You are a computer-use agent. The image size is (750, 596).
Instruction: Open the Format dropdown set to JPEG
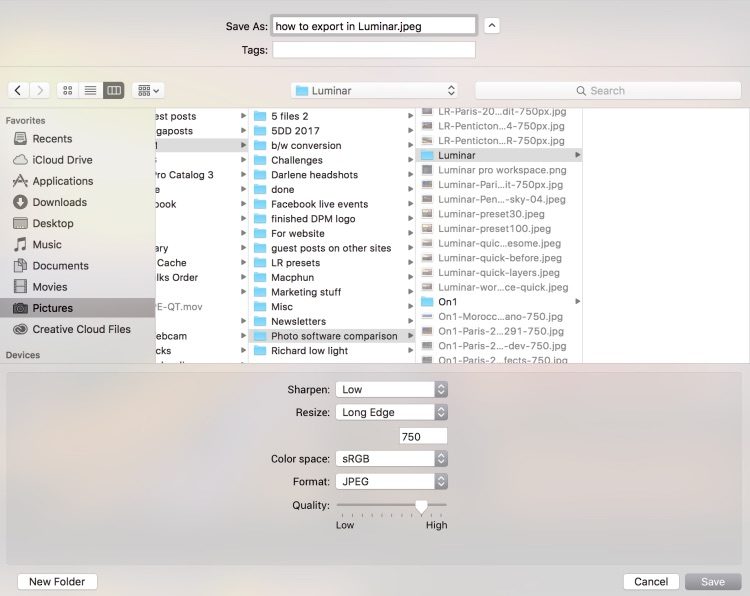[392, 481]
